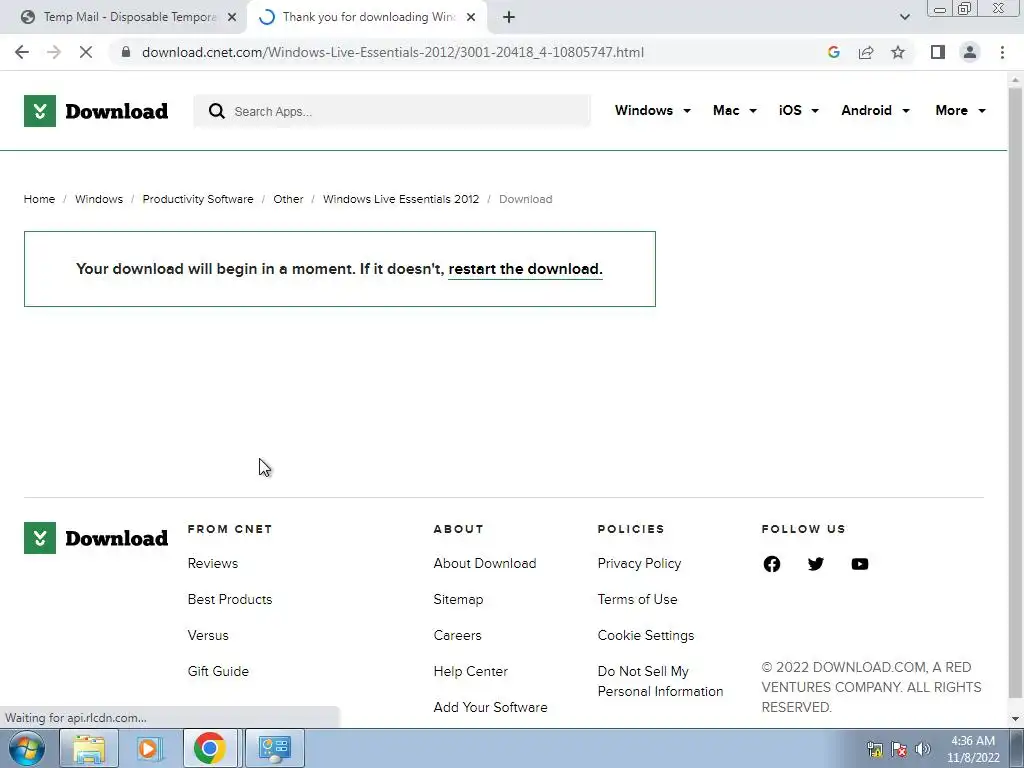Click the Download logo in header
Screen dimensions: 1024x768
(x=96, y=111)
